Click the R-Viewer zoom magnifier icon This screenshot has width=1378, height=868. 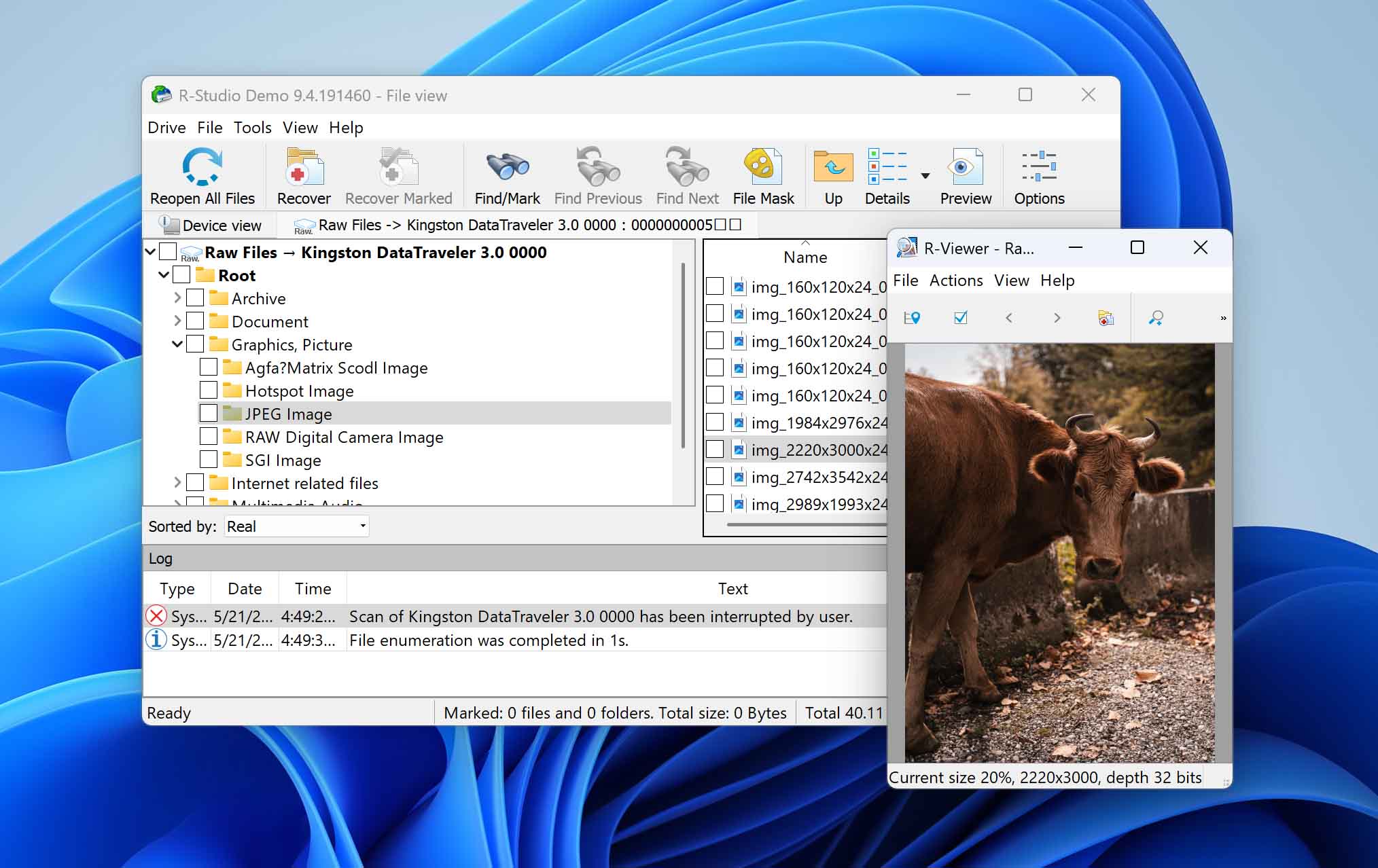[1156, 318]
